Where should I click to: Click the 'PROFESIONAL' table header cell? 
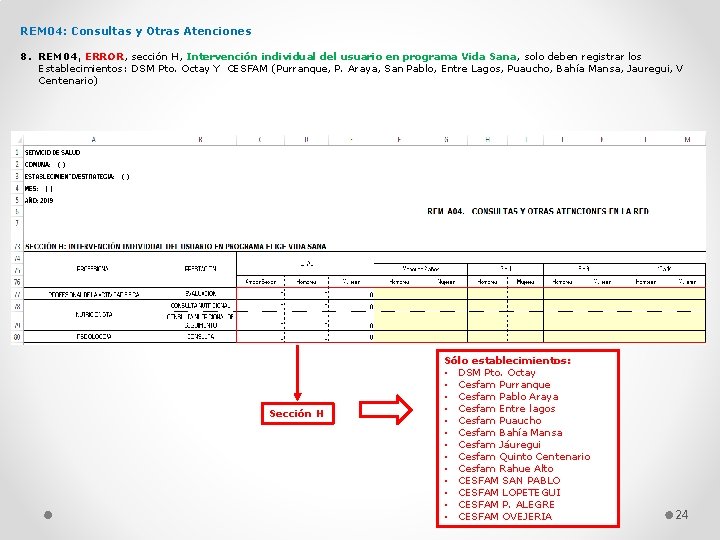[93, 269]
